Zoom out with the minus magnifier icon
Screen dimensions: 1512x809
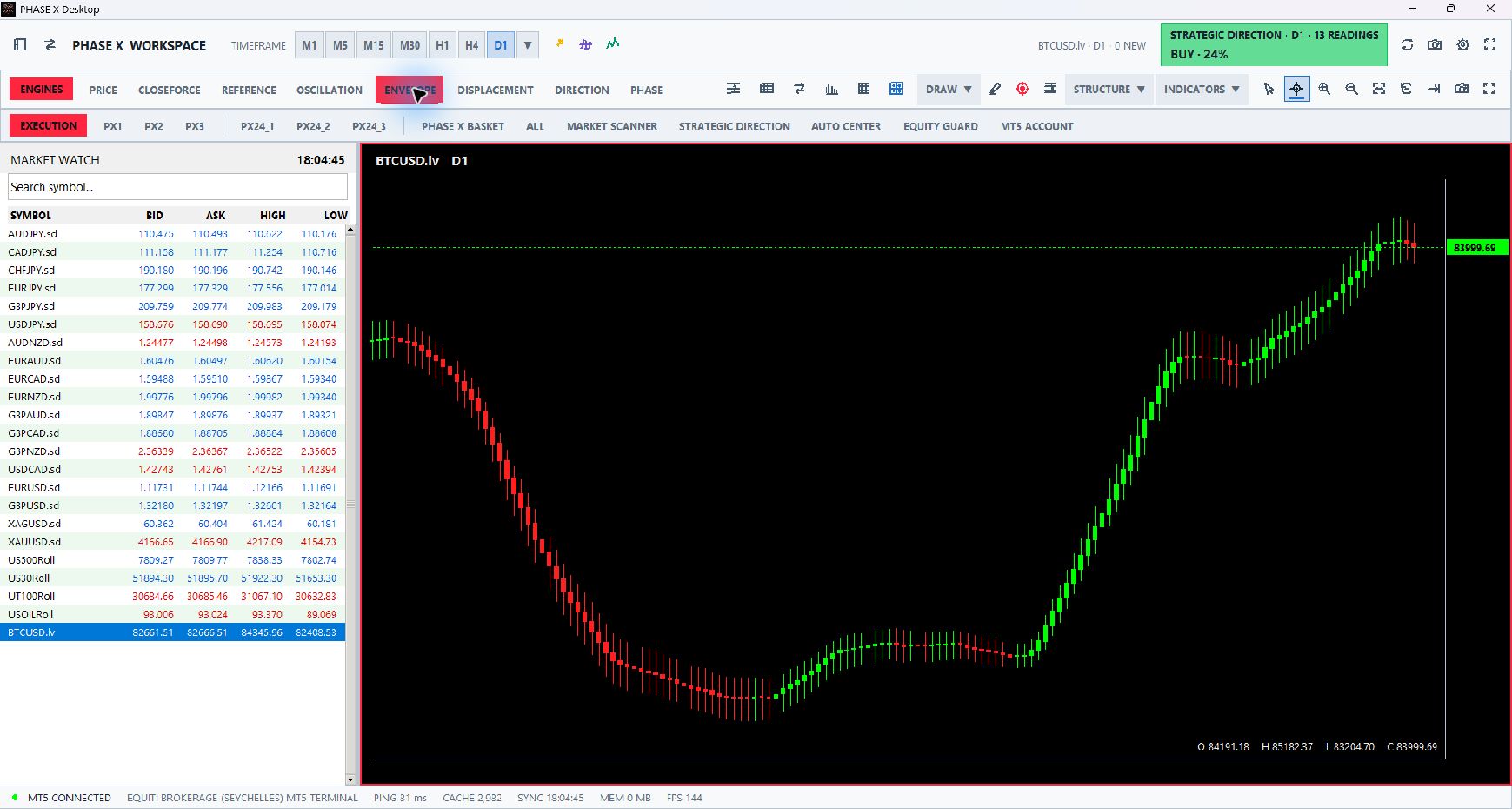click(1352, 89)
